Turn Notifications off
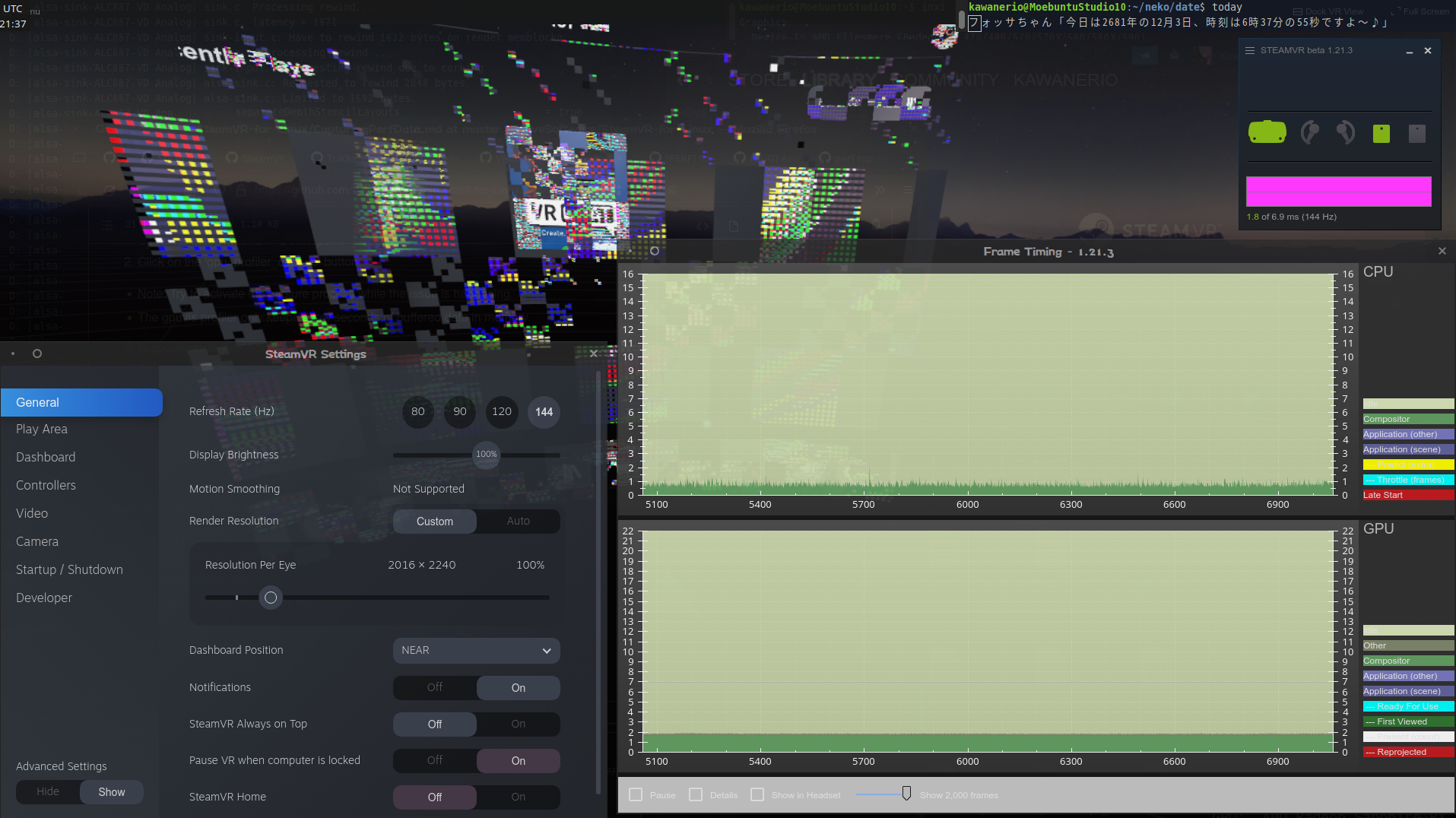 click(x=435, y=688)
